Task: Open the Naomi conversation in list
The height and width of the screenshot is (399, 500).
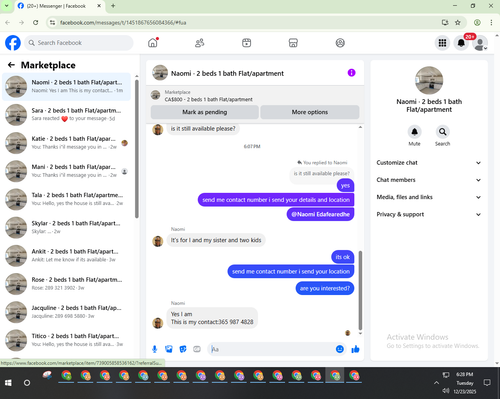Action: click(66, 86)
